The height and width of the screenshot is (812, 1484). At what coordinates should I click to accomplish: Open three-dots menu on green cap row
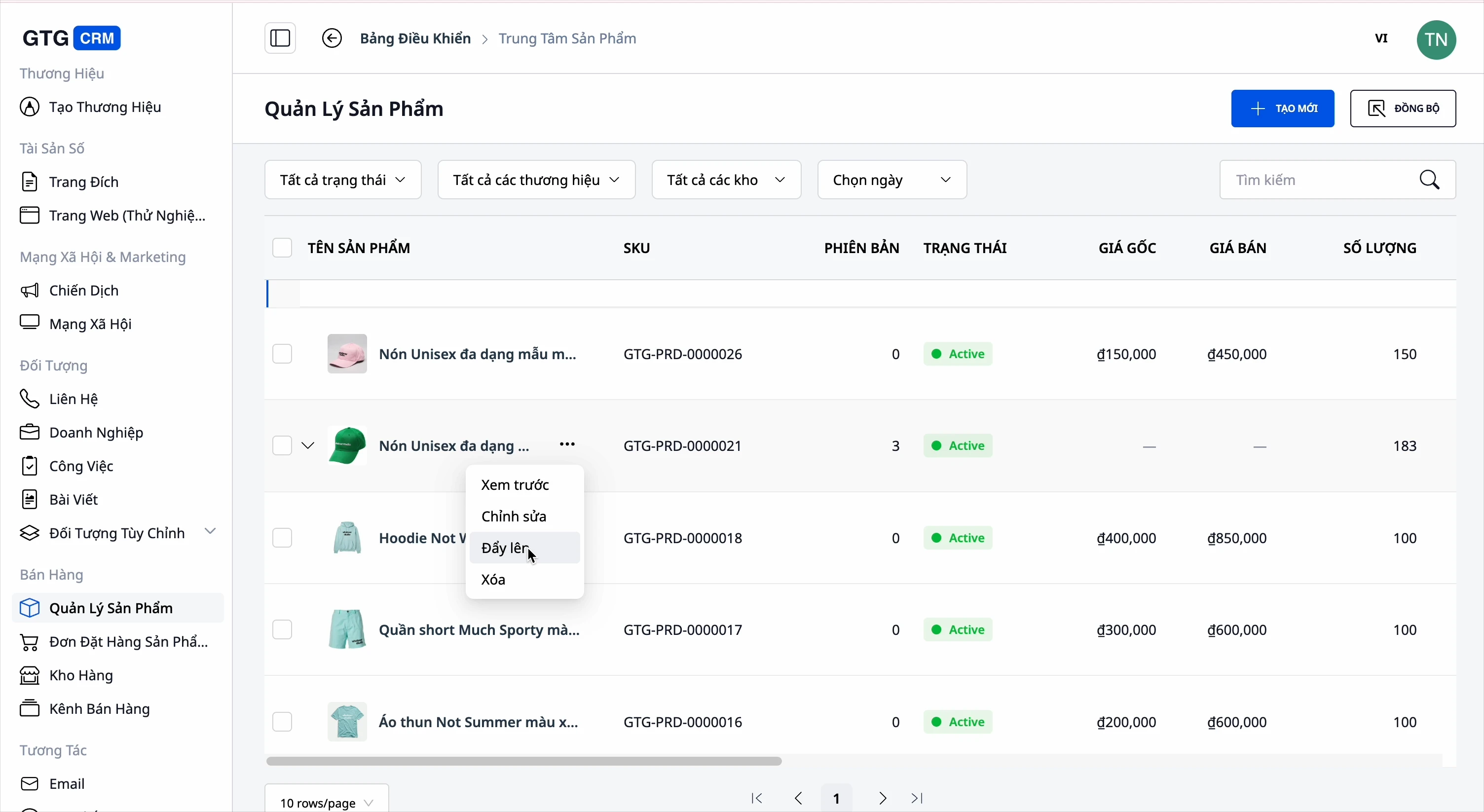click(567, 444)
